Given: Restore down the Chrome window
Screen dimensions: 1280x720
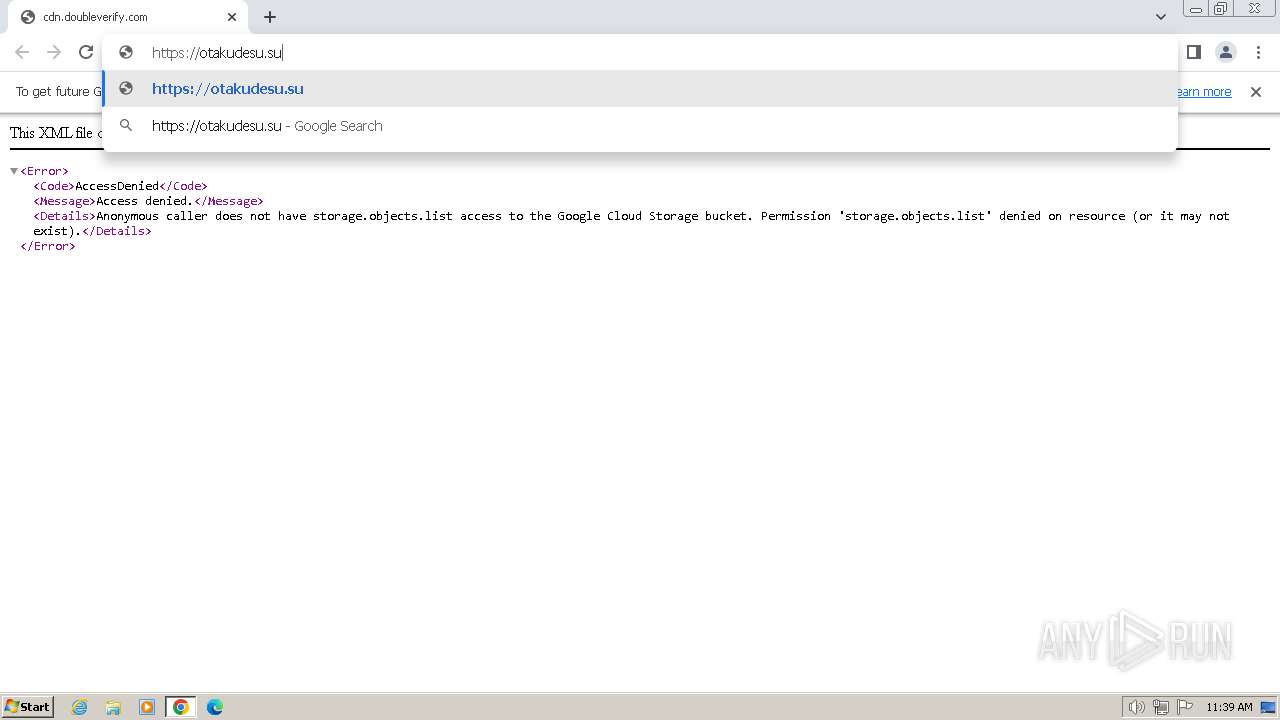Looking at the screenshot, I should (1221, 9).
